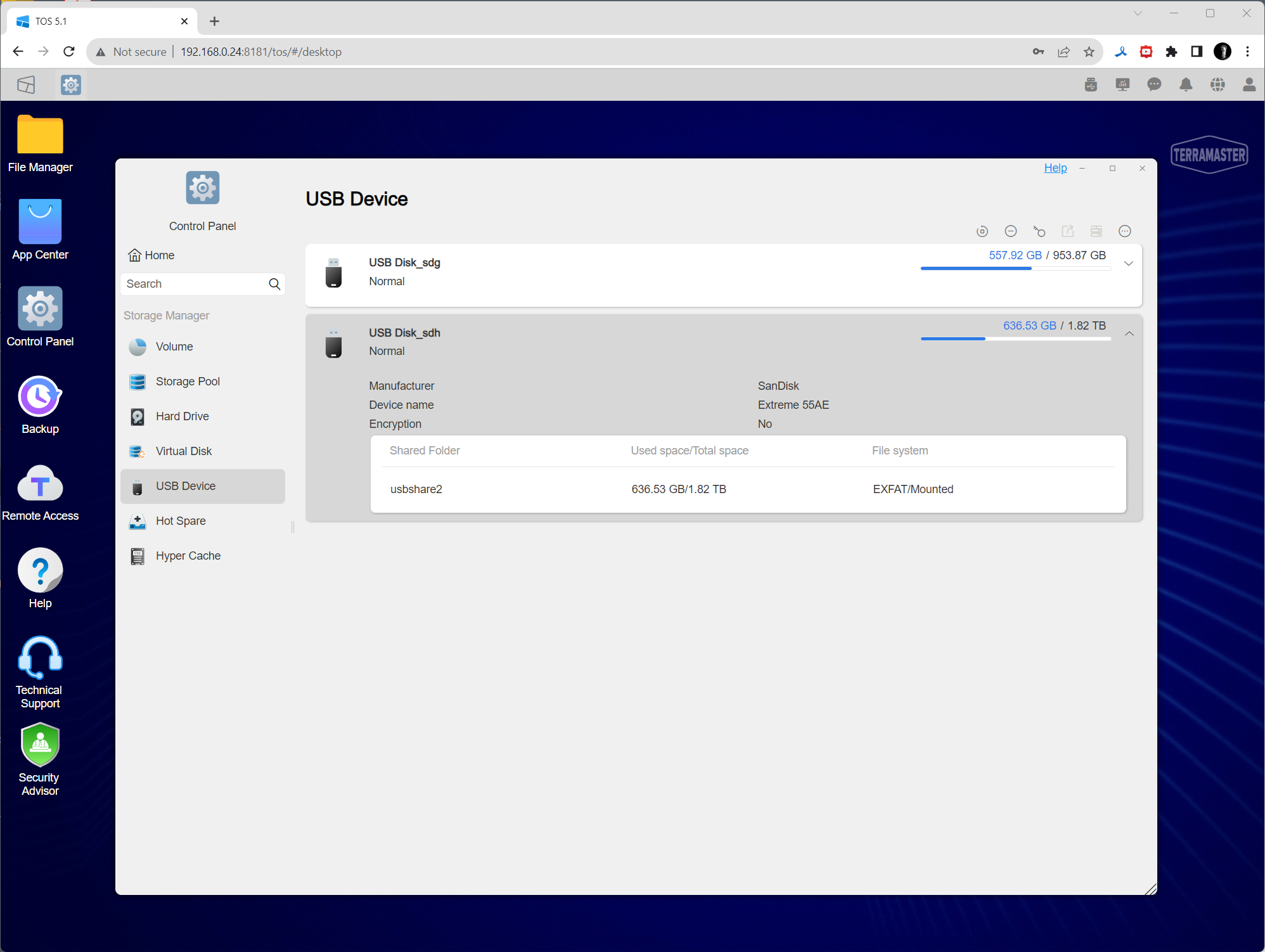Click the Help link in Control Panel
Viewport: 1265px width, 952px height.
(1055, 168)
